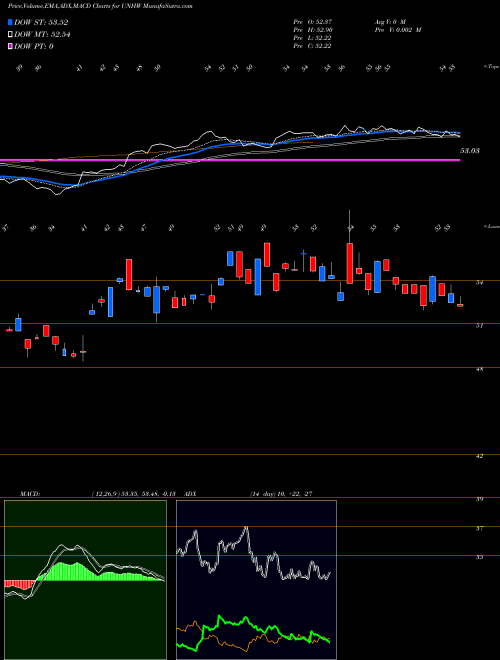Open the dark blue ADX indicator panel
The width and height of the screenshot is (500, 660).
tap(256, 580)
